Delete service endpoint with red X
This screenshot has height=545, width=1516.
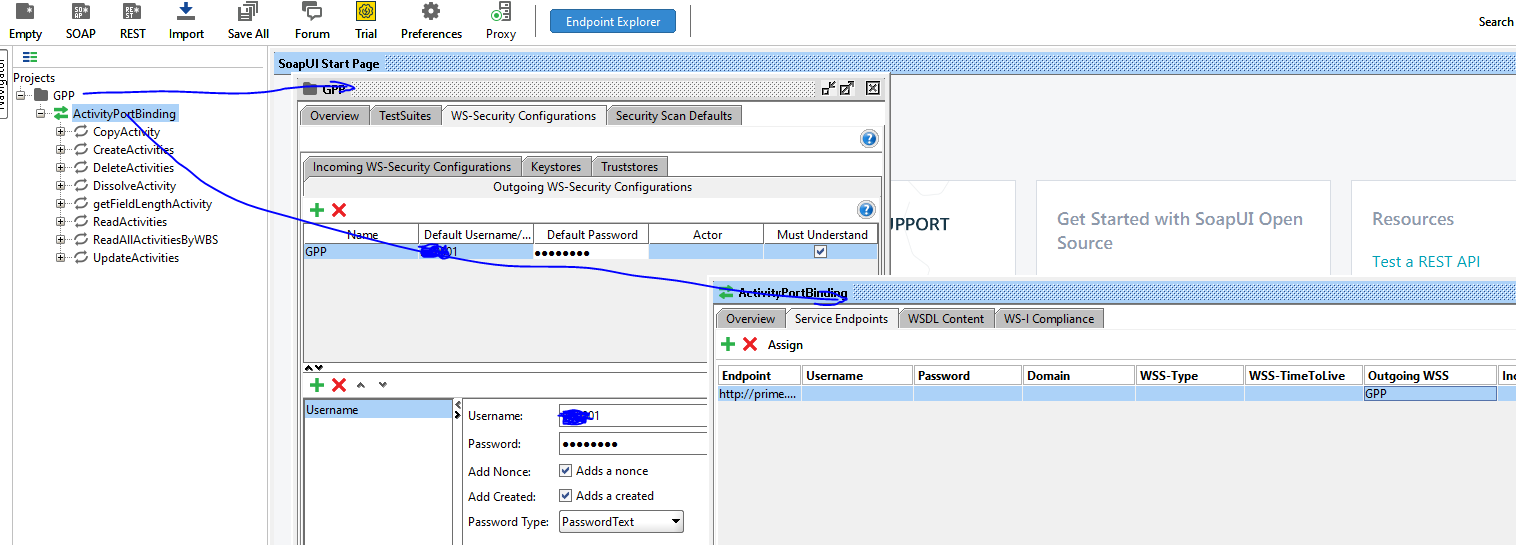(x=750, y=344)
